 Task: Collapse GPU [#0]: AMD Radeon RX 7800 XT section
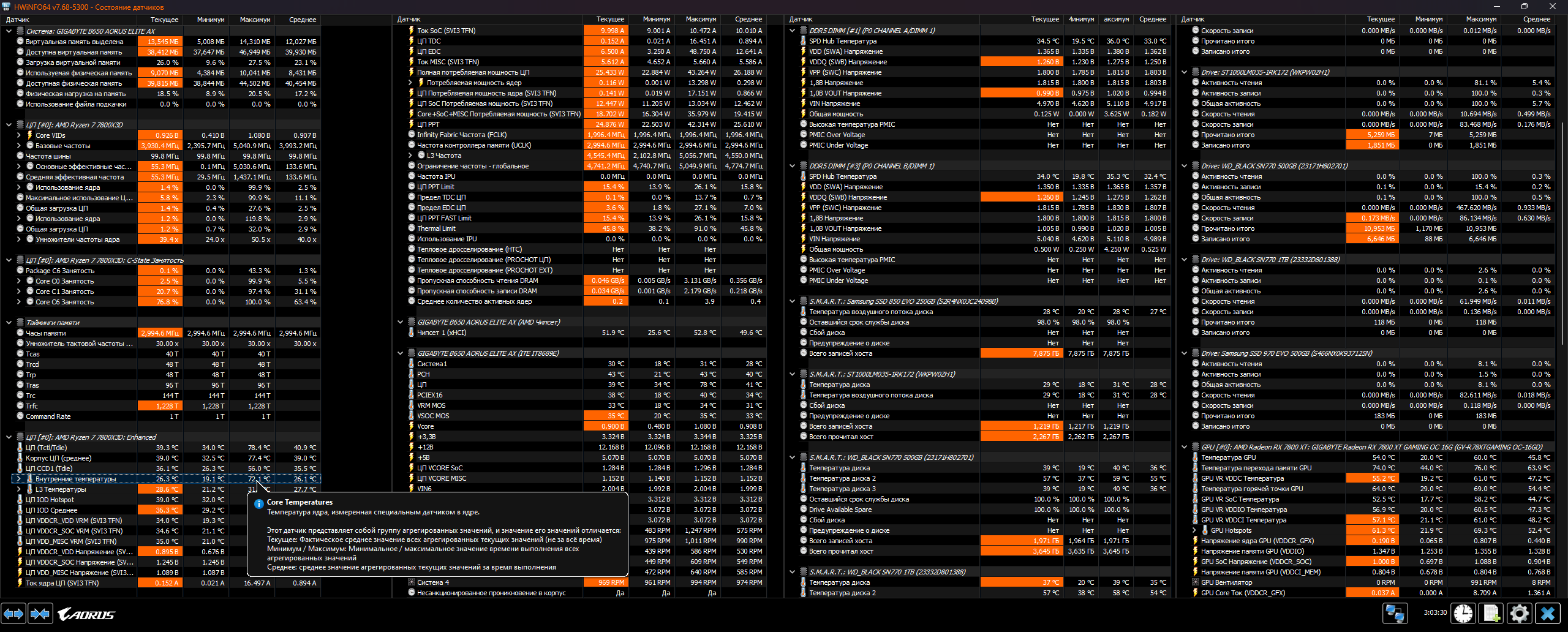[x=1185, y=447]
